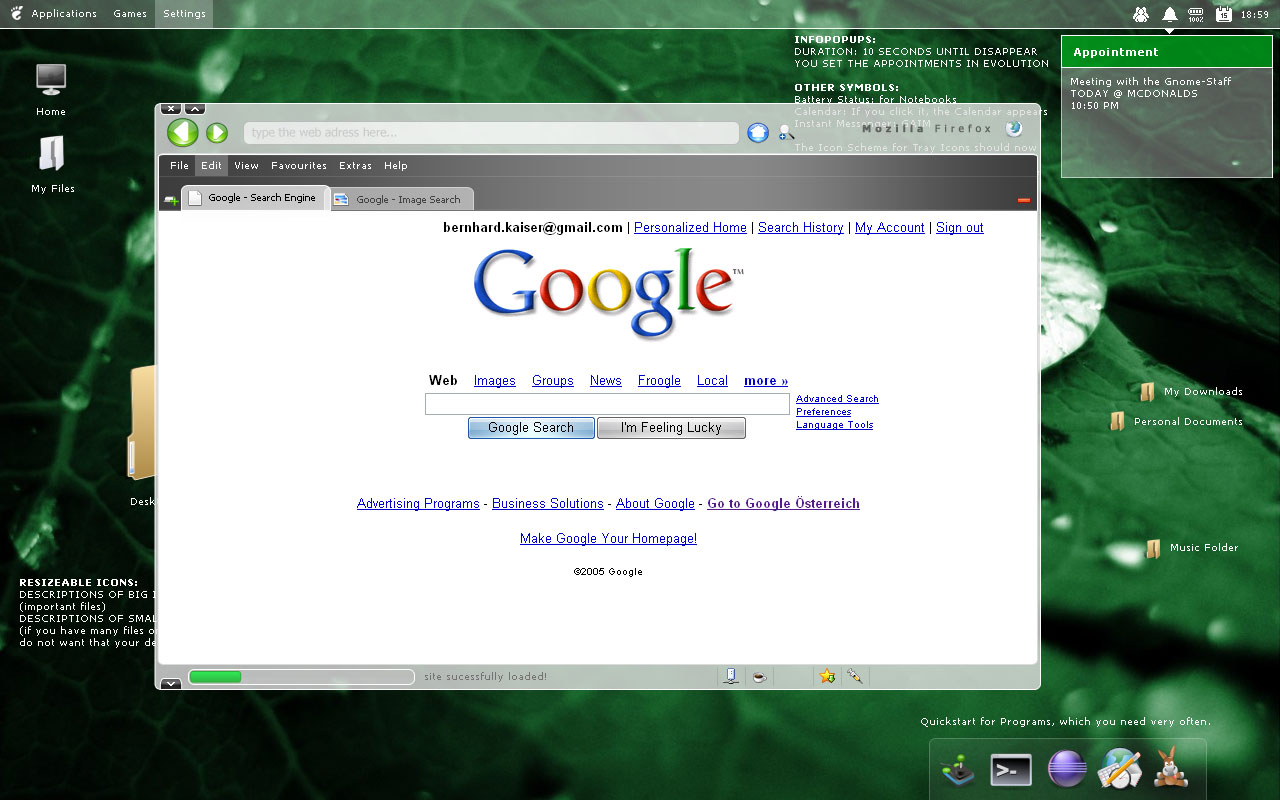1280x800 pixels.
Task: Open the calendar tray icon
Action: tap(1224, 14)
